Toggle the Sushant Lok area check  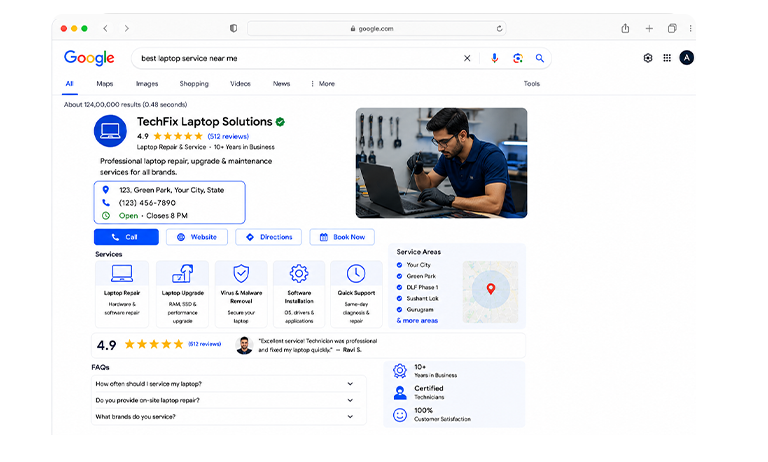click(399, 298)
